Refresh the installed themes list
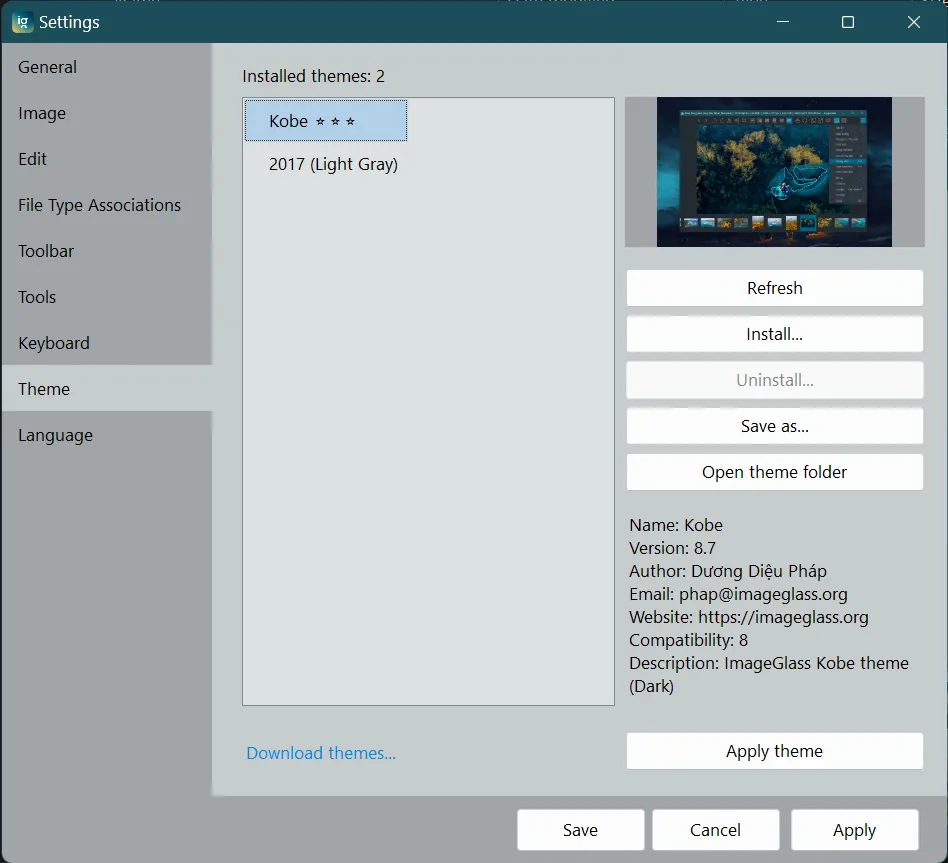 [774, 288]
